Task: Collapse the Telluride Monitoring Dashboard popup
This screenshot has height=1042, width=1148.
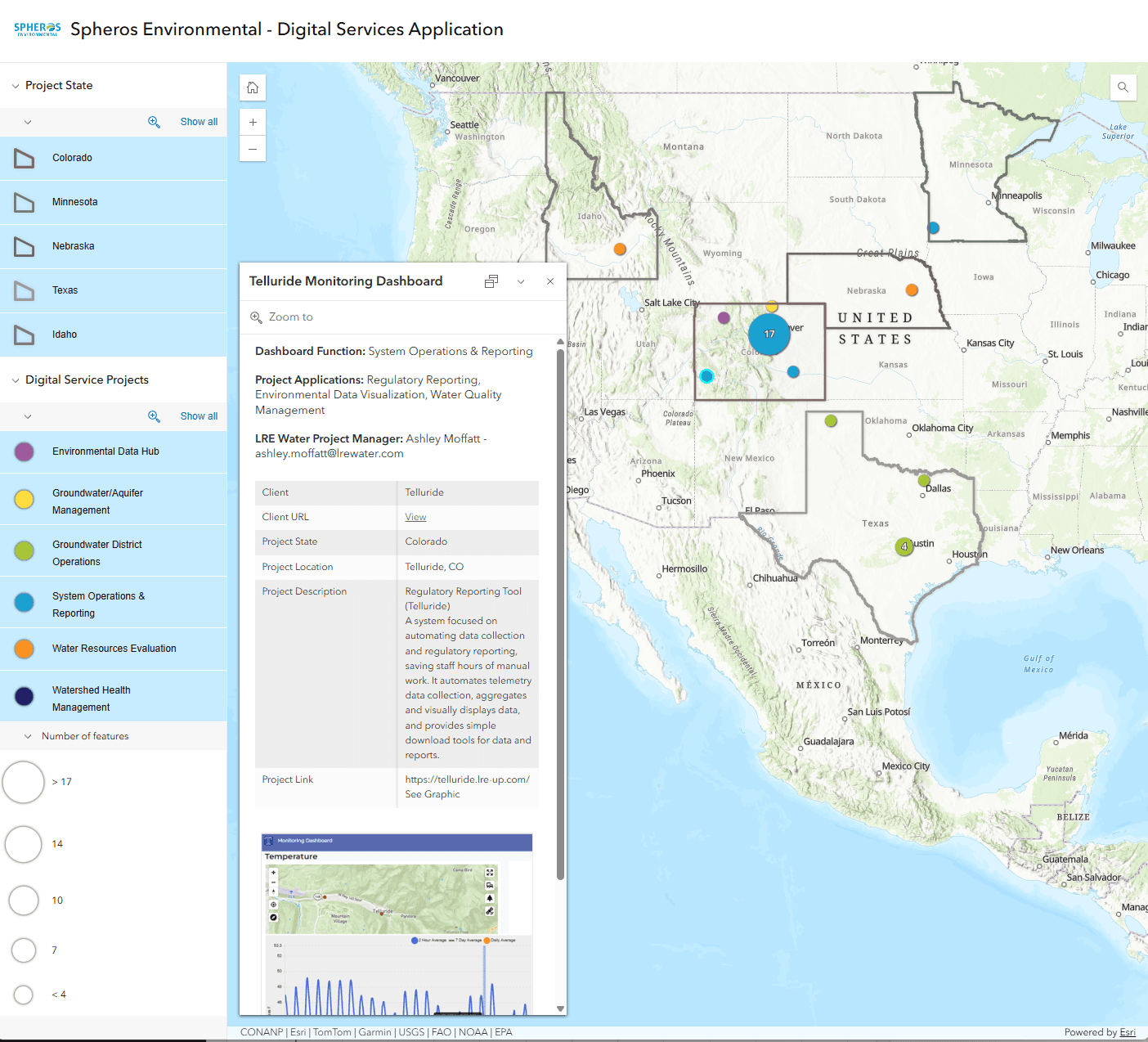Action: [521, 281]
